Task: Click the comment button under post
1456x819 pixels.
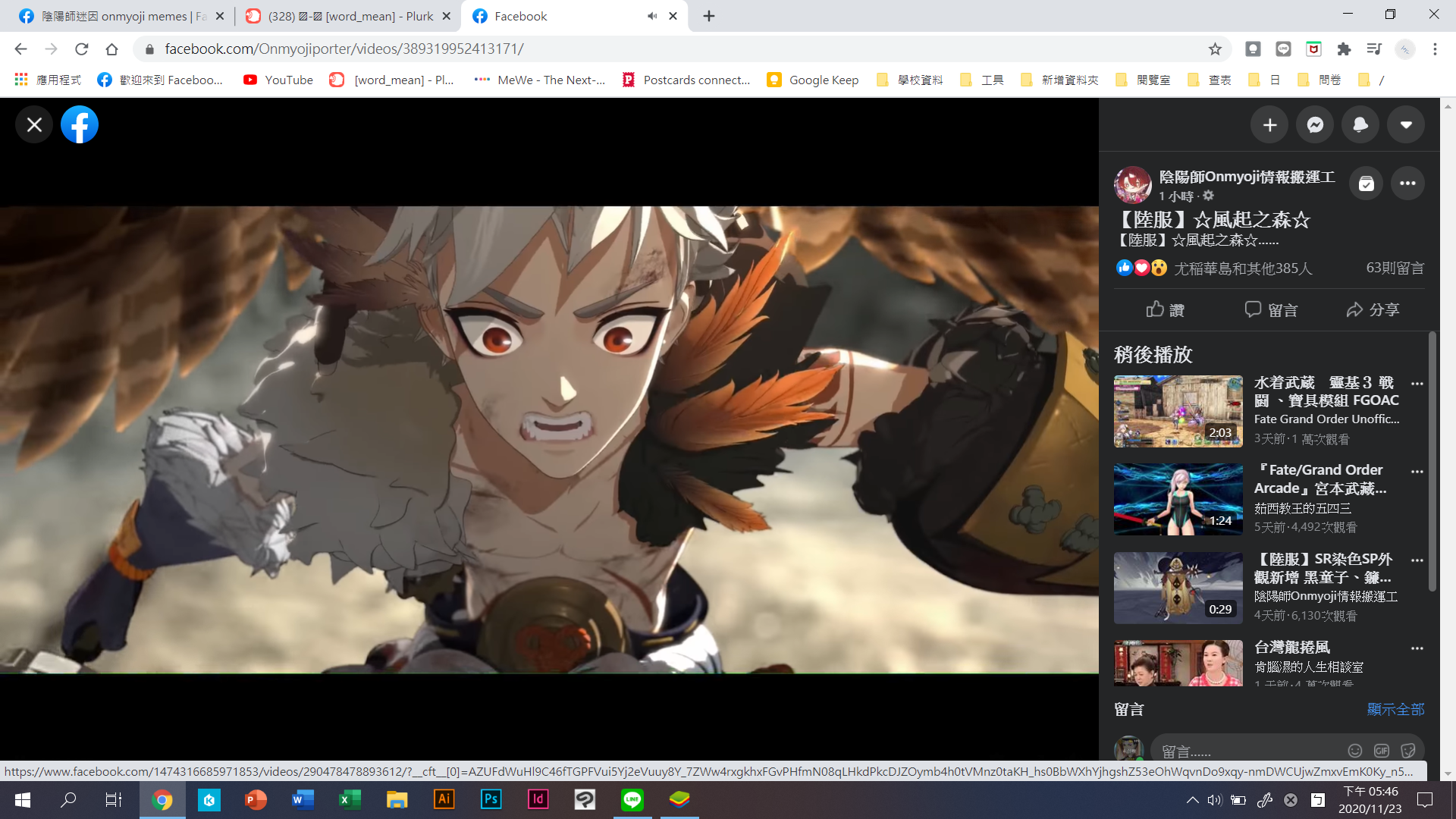Action: [x=1271, y=309]
